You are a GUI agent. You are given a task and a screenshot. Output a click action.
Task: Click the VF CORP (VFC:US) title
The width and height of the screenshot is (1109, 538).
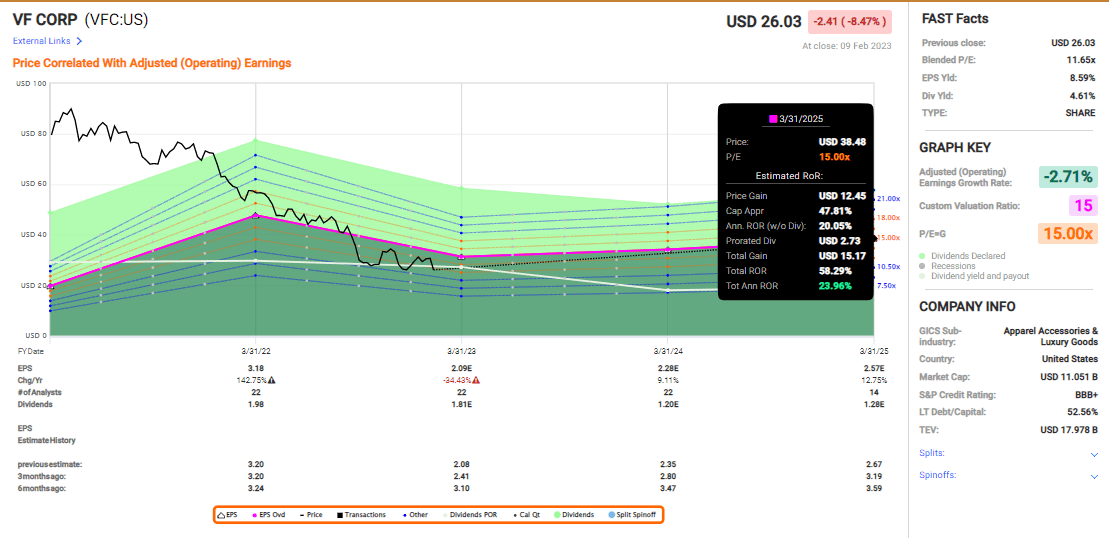point(81,20)
